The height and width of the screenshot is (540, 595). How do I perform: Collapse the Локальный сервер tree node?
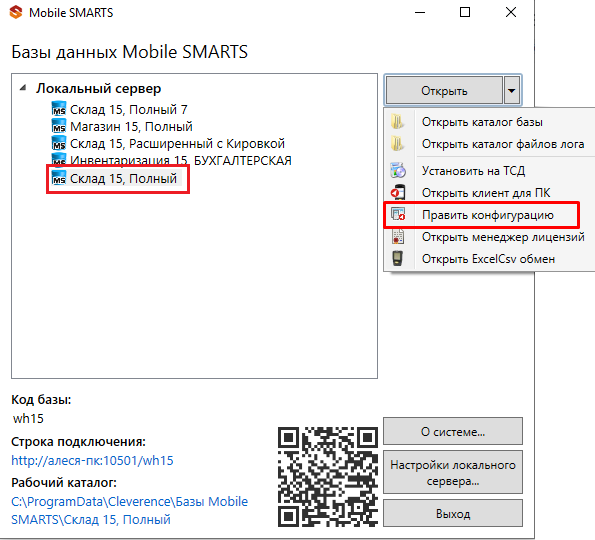(x=23, y=88)
